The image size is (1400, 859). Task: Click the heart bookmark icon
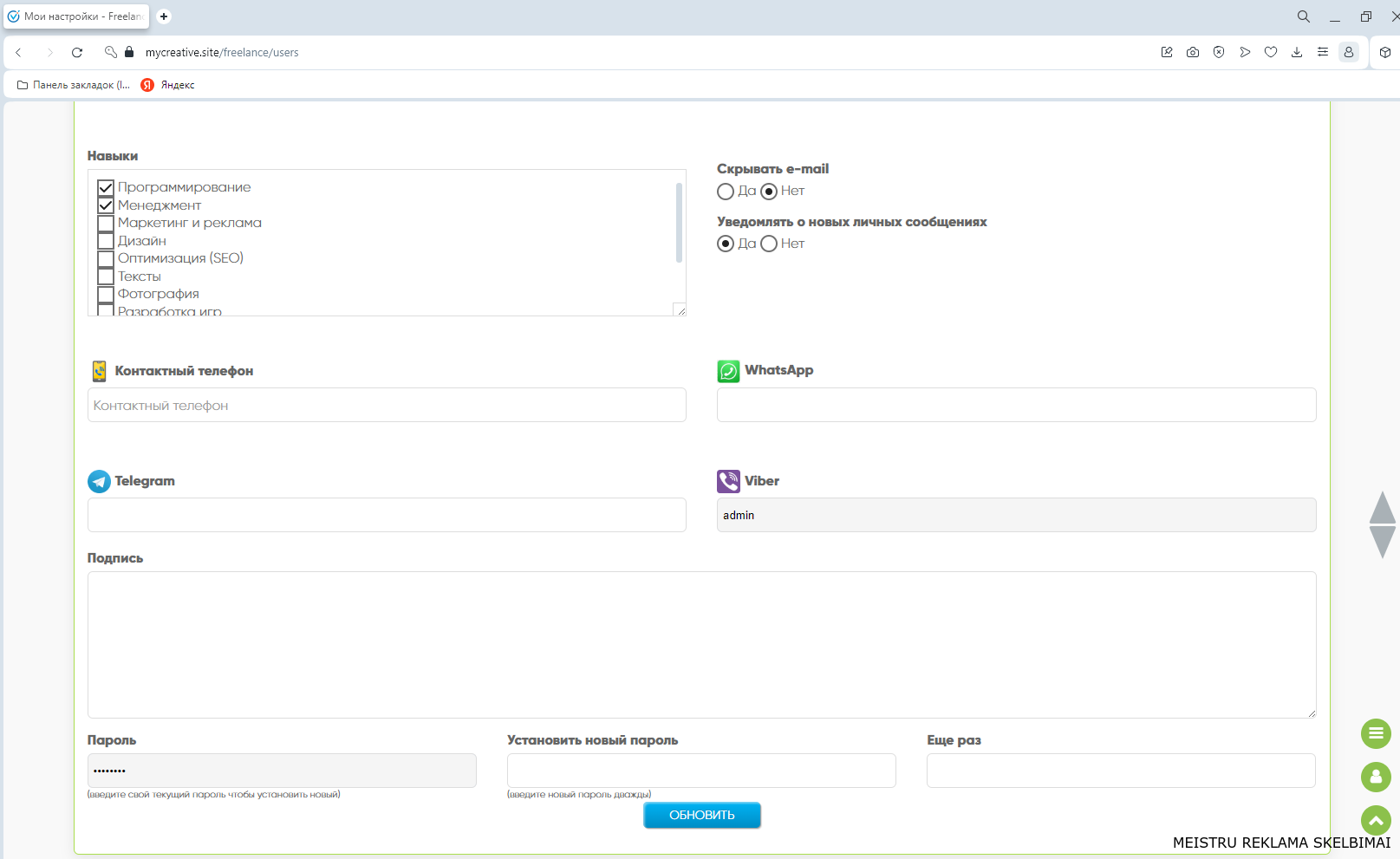pos(1271,52)
